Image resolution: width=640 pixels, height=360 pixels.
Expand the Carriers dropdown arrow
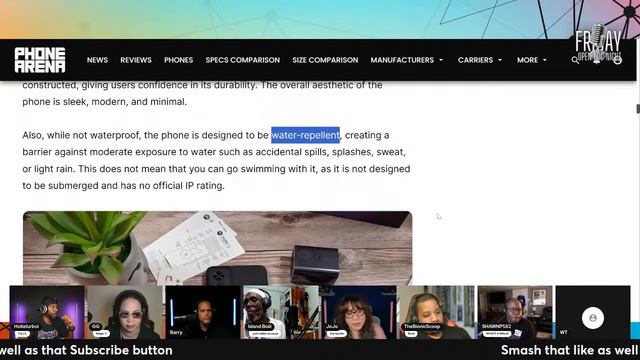click(x=500, y=60)
